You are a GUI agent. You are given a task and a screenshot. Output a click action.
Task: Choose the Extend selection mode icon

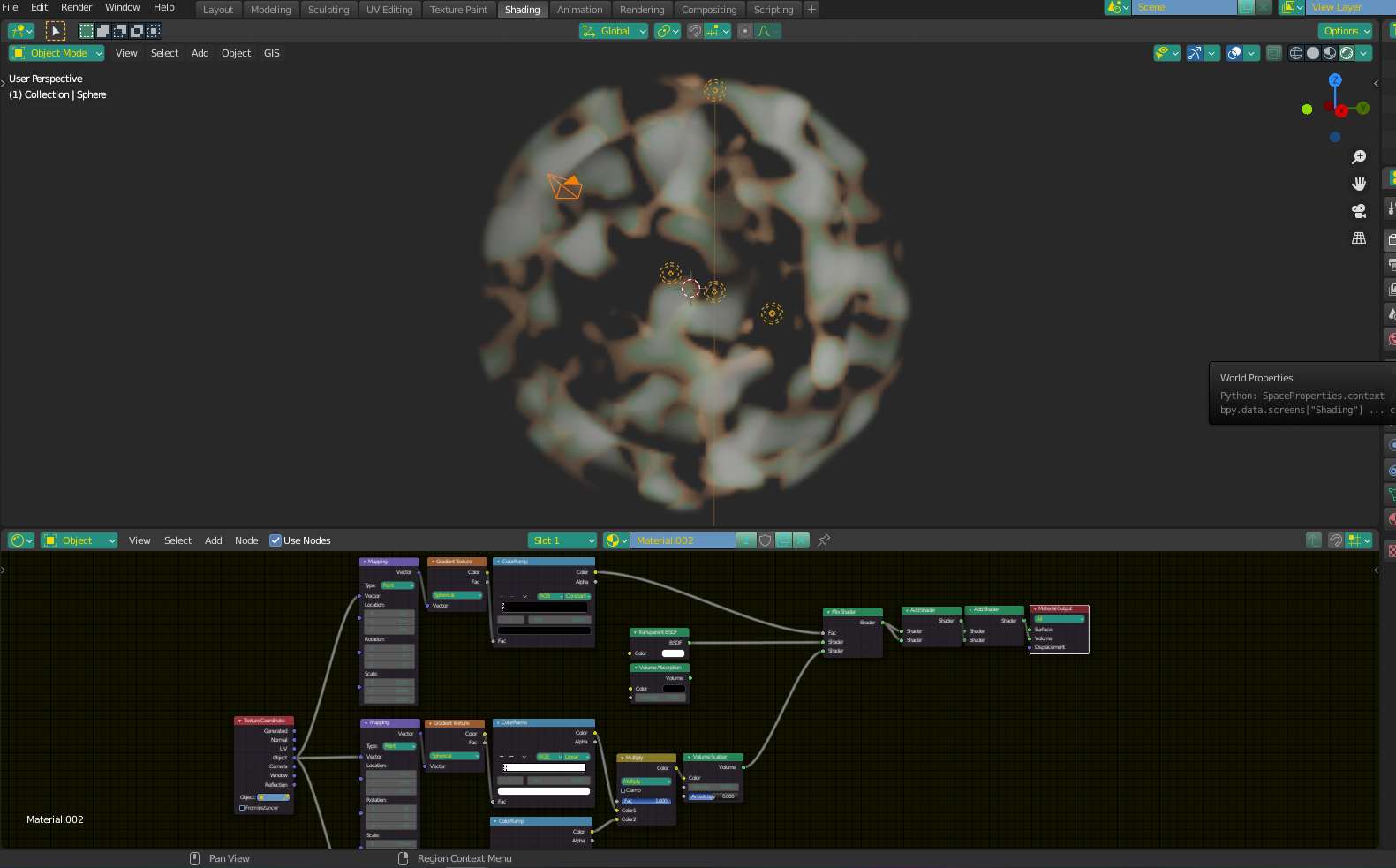103,31
